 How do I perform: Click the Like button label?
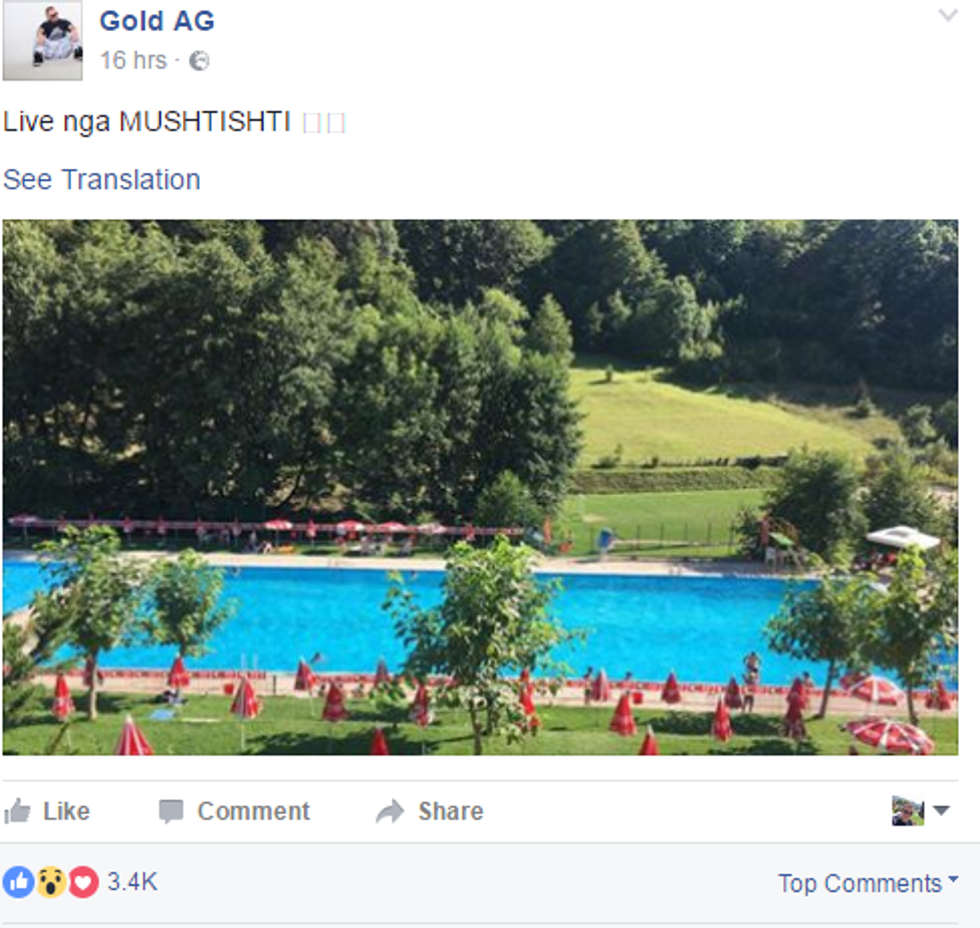point(66,811)
